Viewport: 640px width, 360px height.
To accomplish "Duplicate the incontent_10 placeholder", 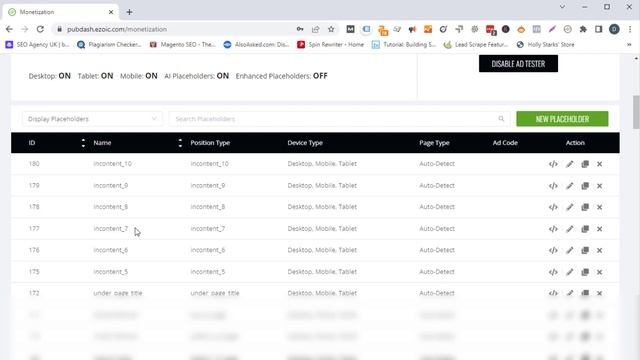I will pyautogui.click(x=585, y=164).
